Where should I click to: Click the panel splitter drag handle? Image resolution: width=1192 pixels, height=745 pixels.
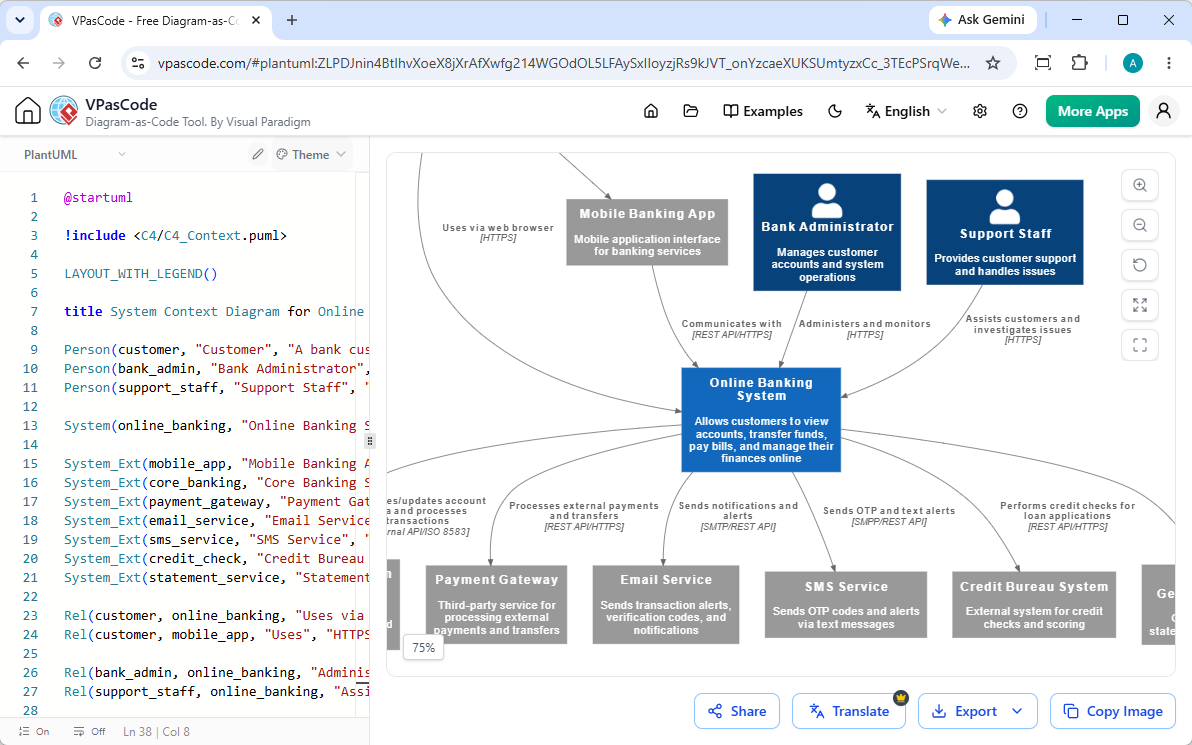369,441
